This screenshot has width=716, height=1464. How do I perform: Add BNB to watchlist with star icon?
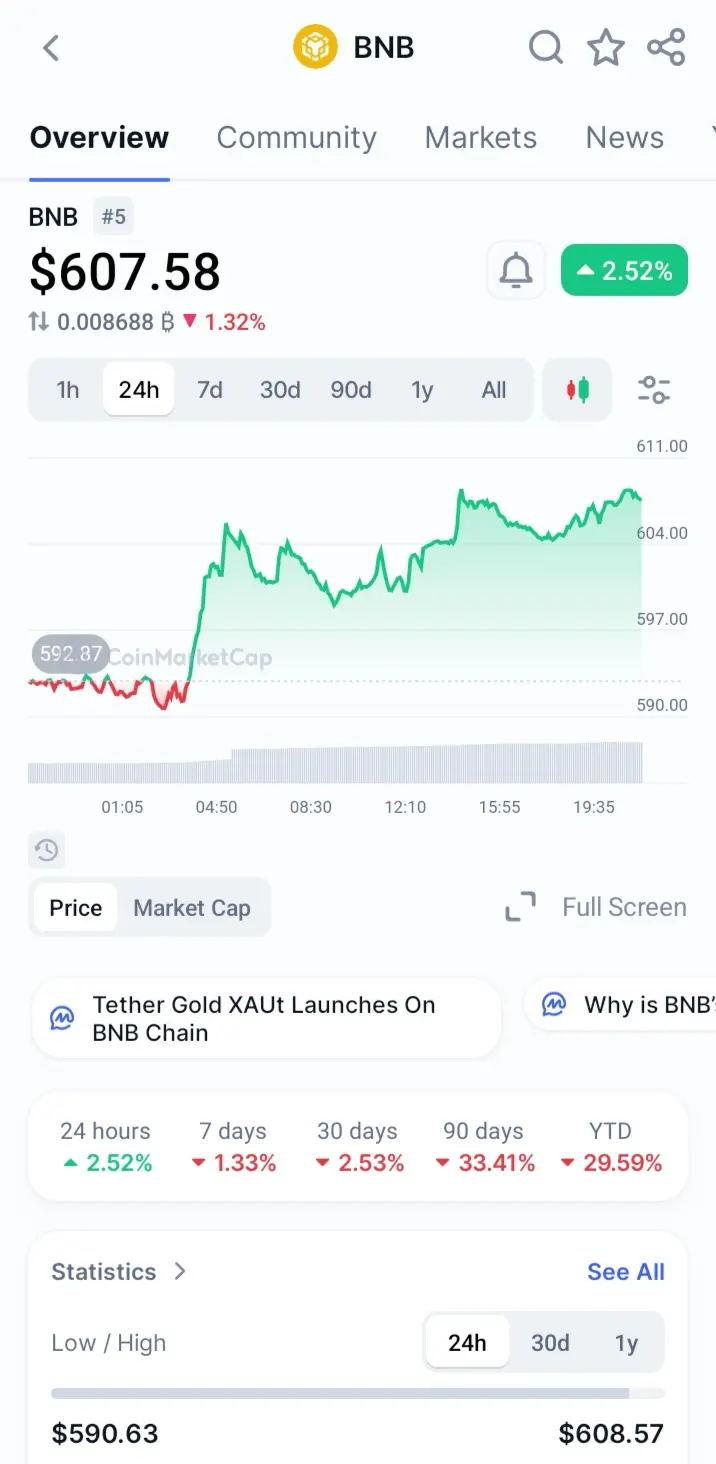(606, 47)
